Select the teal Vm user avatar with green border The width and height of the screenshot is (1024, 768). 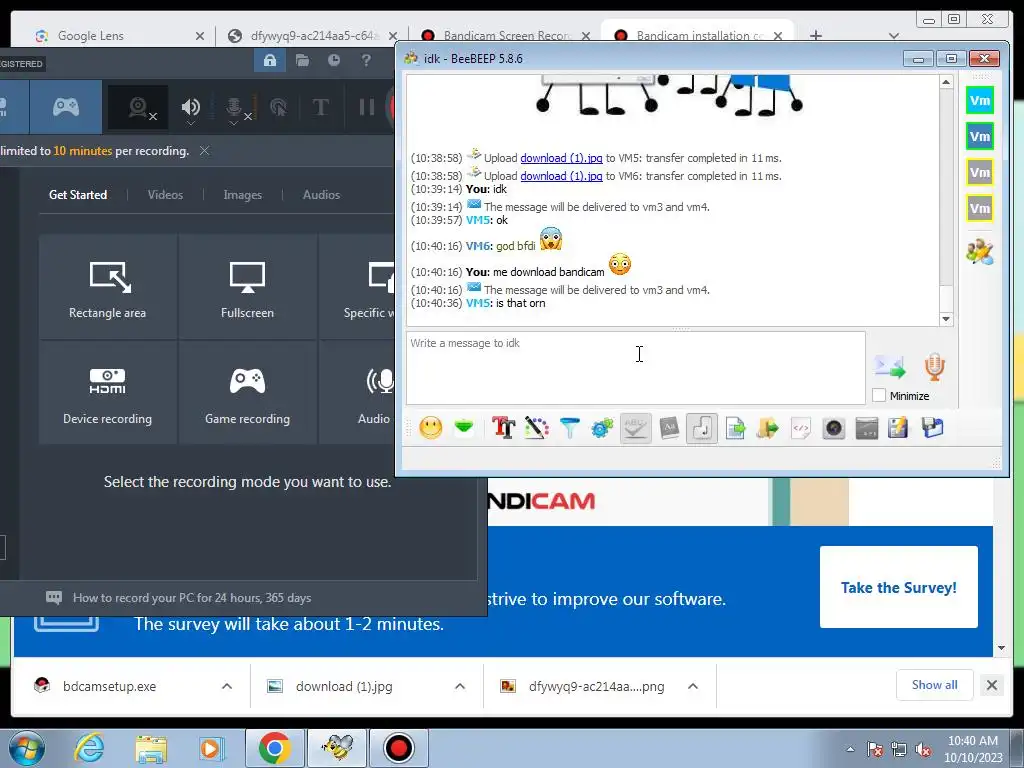coord(980,136)
